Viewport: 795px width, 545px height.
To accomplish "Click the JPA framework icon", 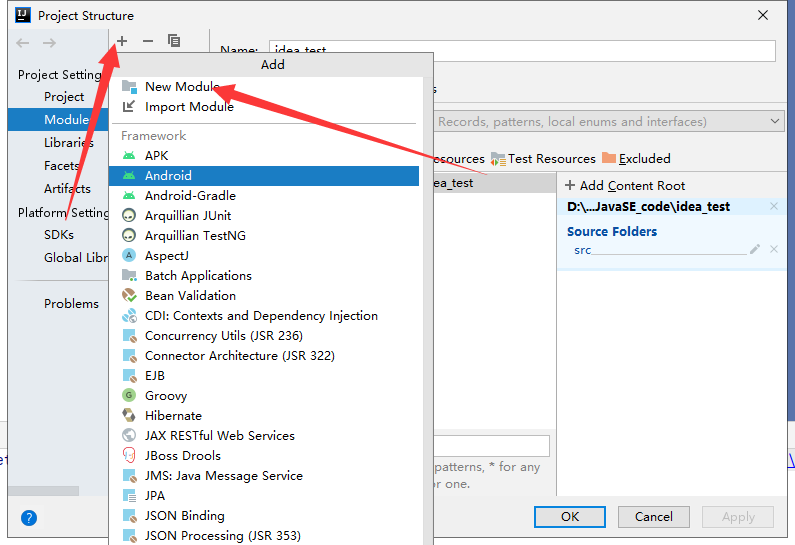I will [x=129, y=496].
